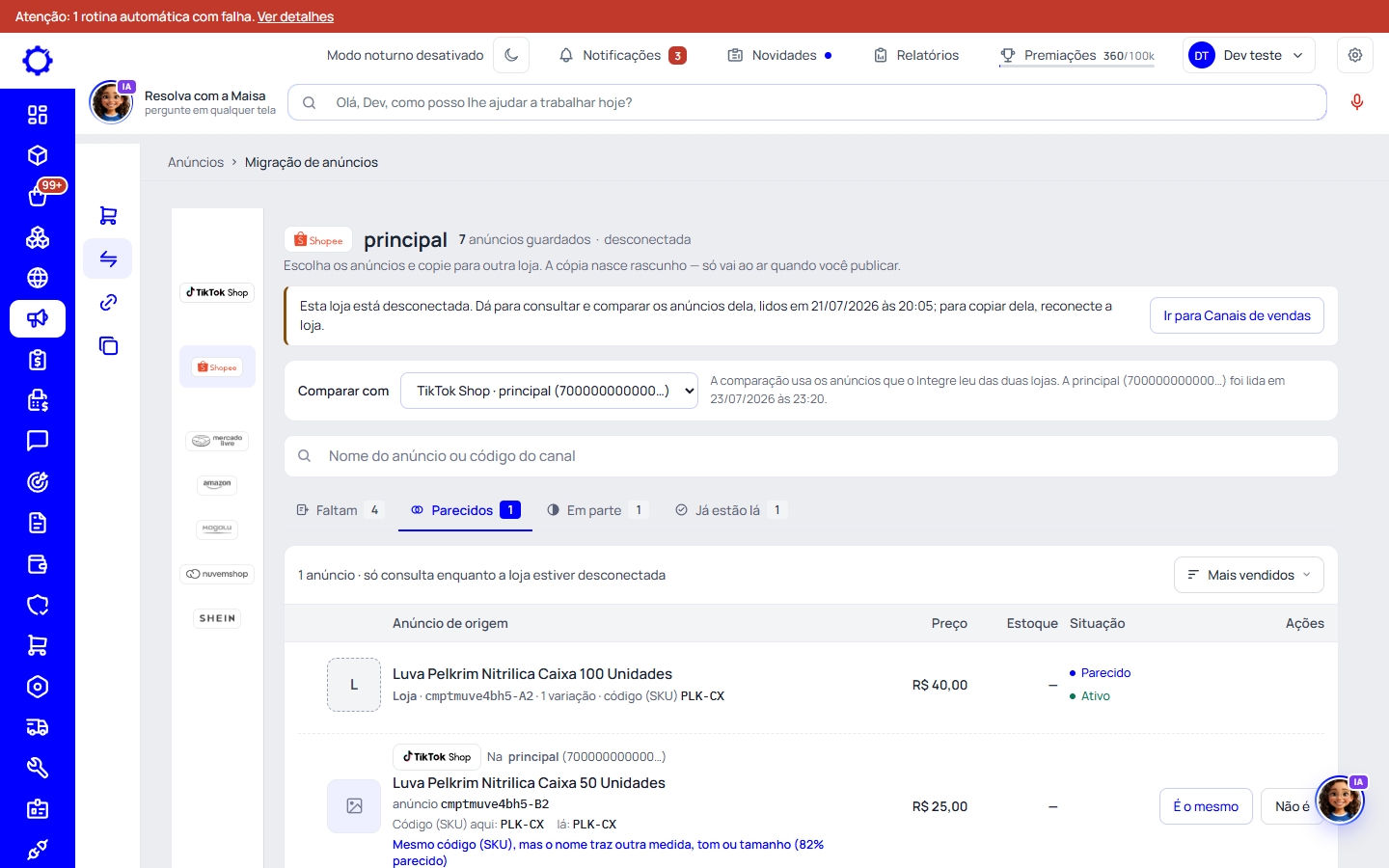Select the TikTok Shop store in channel list
This screenshot has height=868, width=1389.
217,292
